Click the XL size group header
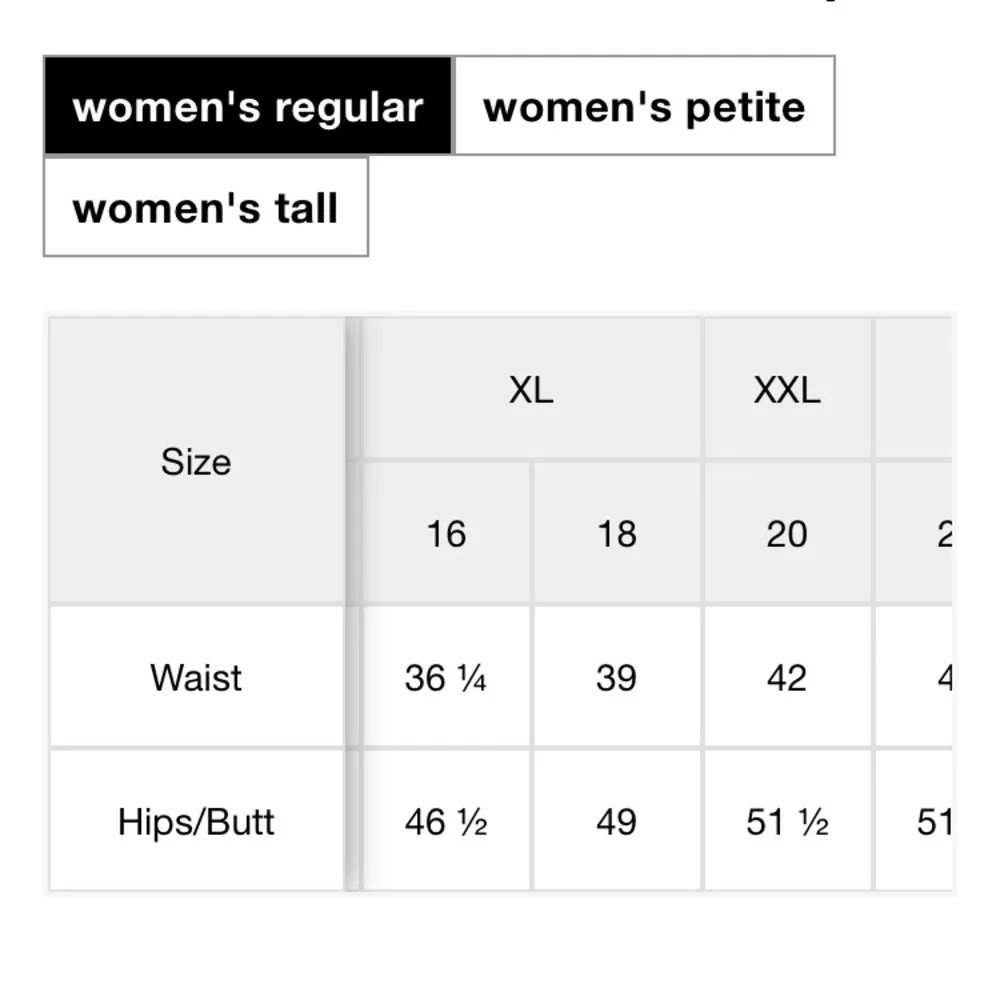Screen dimensions: 1000x1000 pyautogui.click(x=531, y=389)
